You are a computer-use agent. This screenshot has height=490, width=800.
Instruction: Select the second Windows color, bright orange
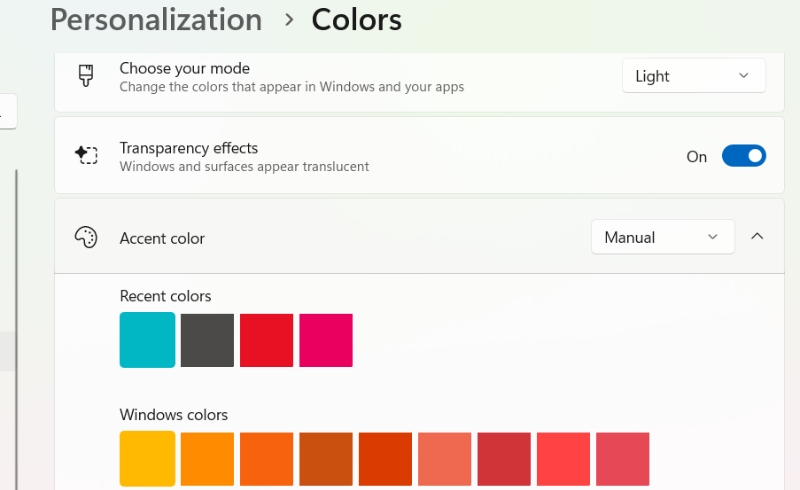[x=207, y=459]
